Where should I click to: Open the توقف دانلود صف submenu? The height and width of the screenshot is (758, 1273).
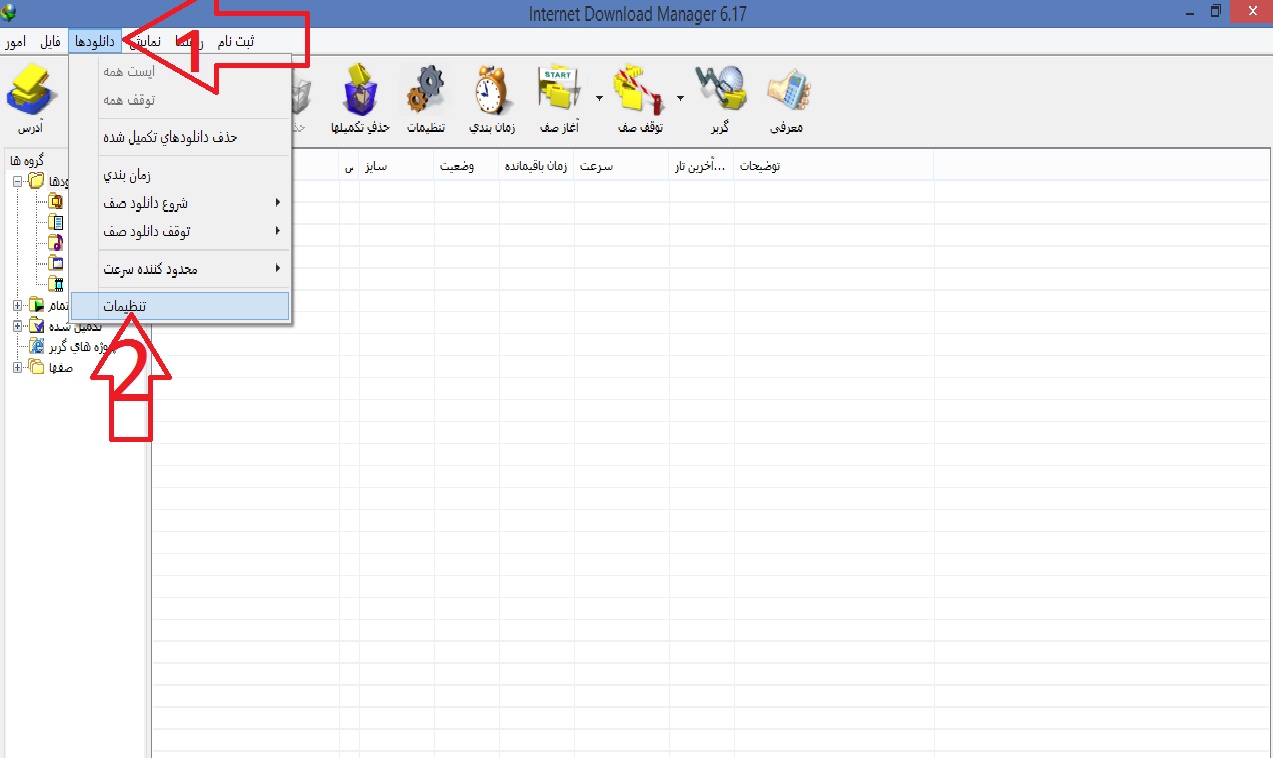coord(180,231)
